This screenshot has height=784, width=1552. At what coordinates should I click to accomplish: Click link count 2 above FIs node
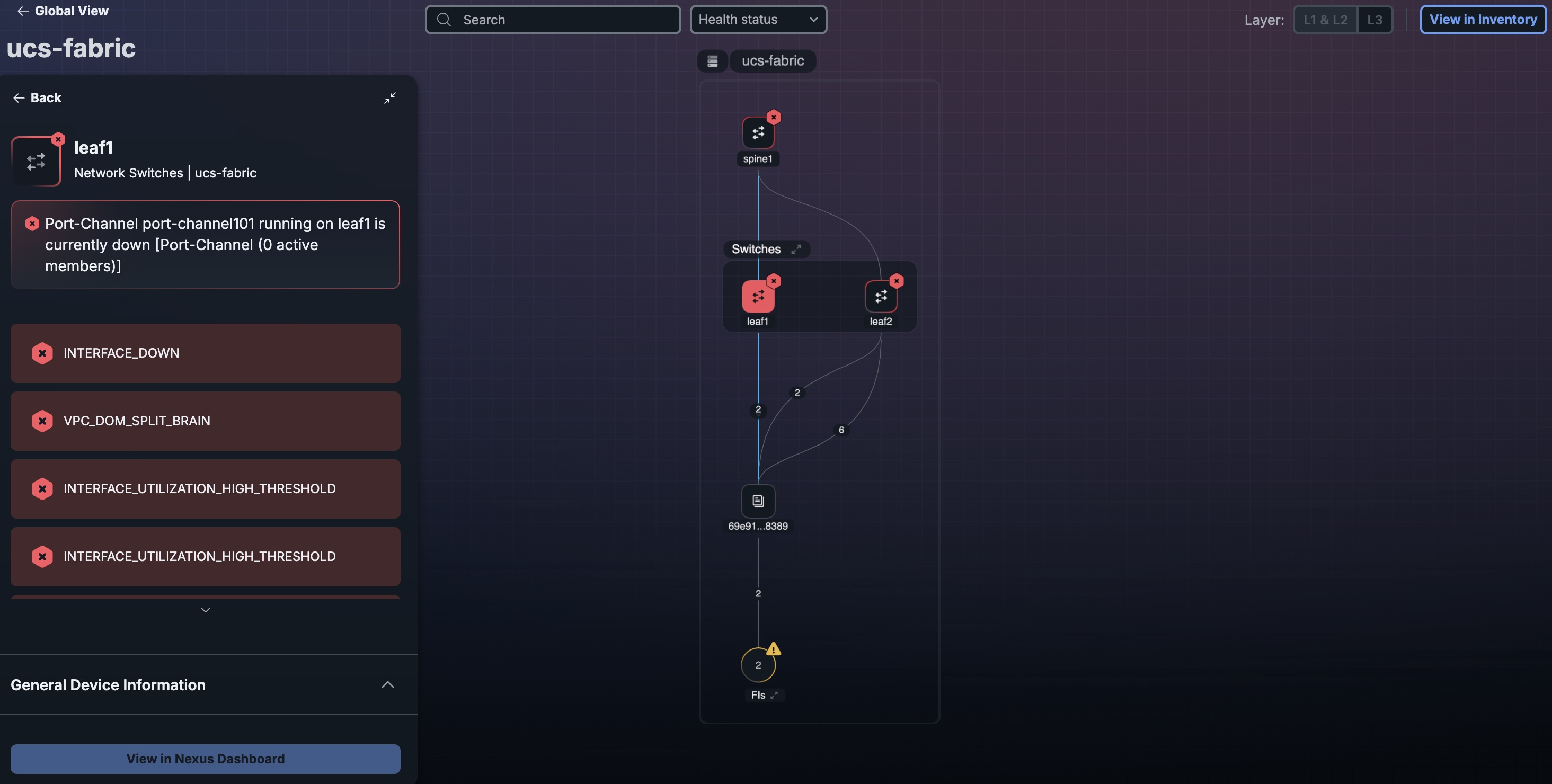coord(758,594)
